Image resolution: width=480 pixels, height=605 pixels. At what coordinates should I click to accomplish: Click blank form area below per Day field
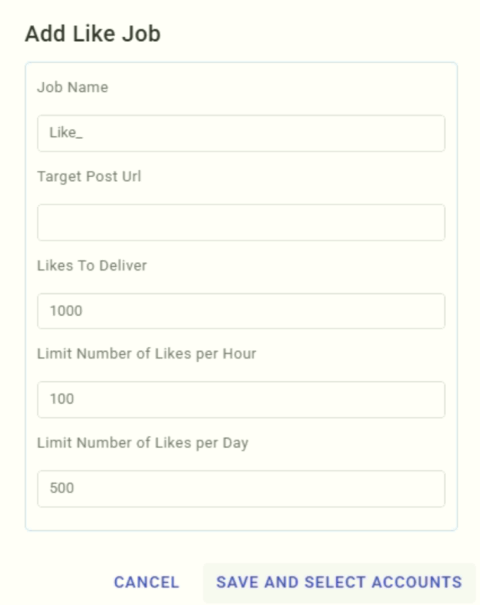[241, 519]
